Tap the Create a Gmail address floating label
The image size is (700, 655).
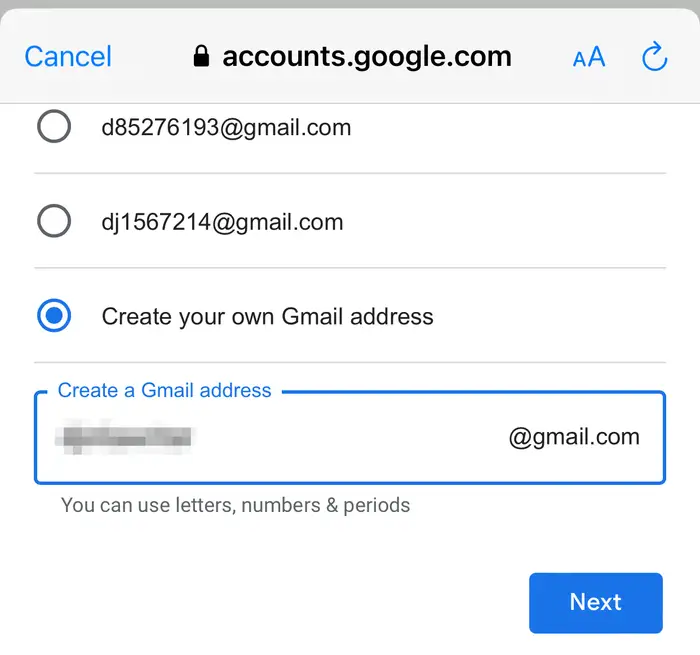164,390
